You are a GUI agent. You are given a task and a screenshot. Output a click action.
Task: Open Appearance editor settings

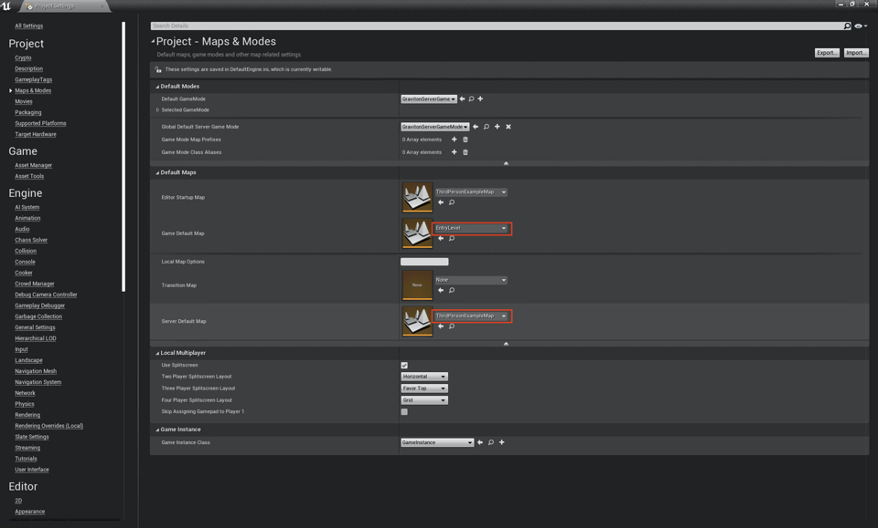click(30, 512)
